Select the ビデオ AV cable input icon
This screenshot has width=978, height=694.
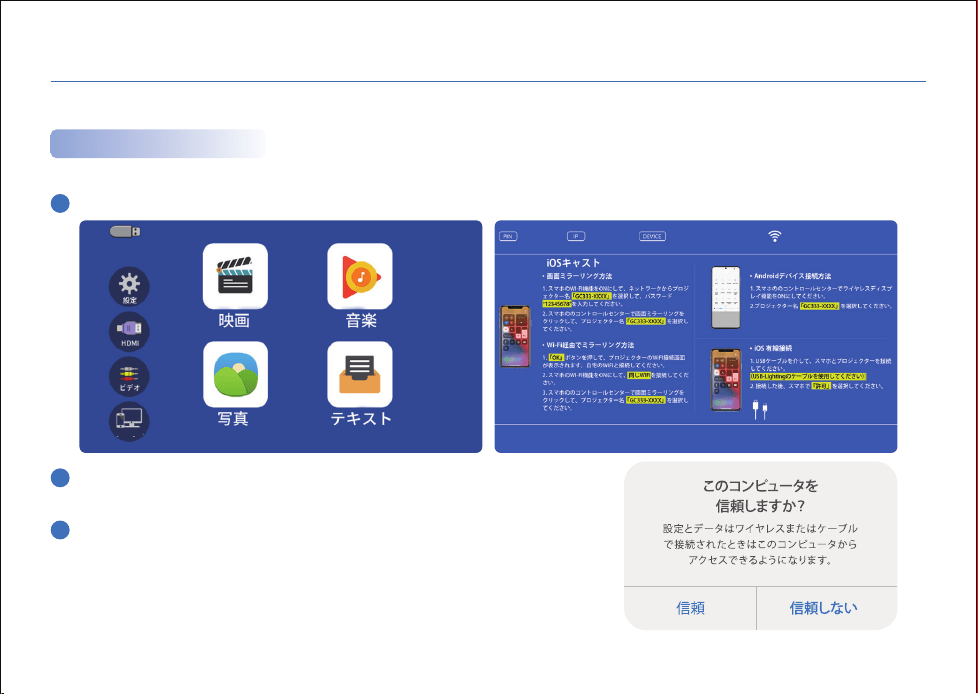pyautogui.click(x=129, y=376)
